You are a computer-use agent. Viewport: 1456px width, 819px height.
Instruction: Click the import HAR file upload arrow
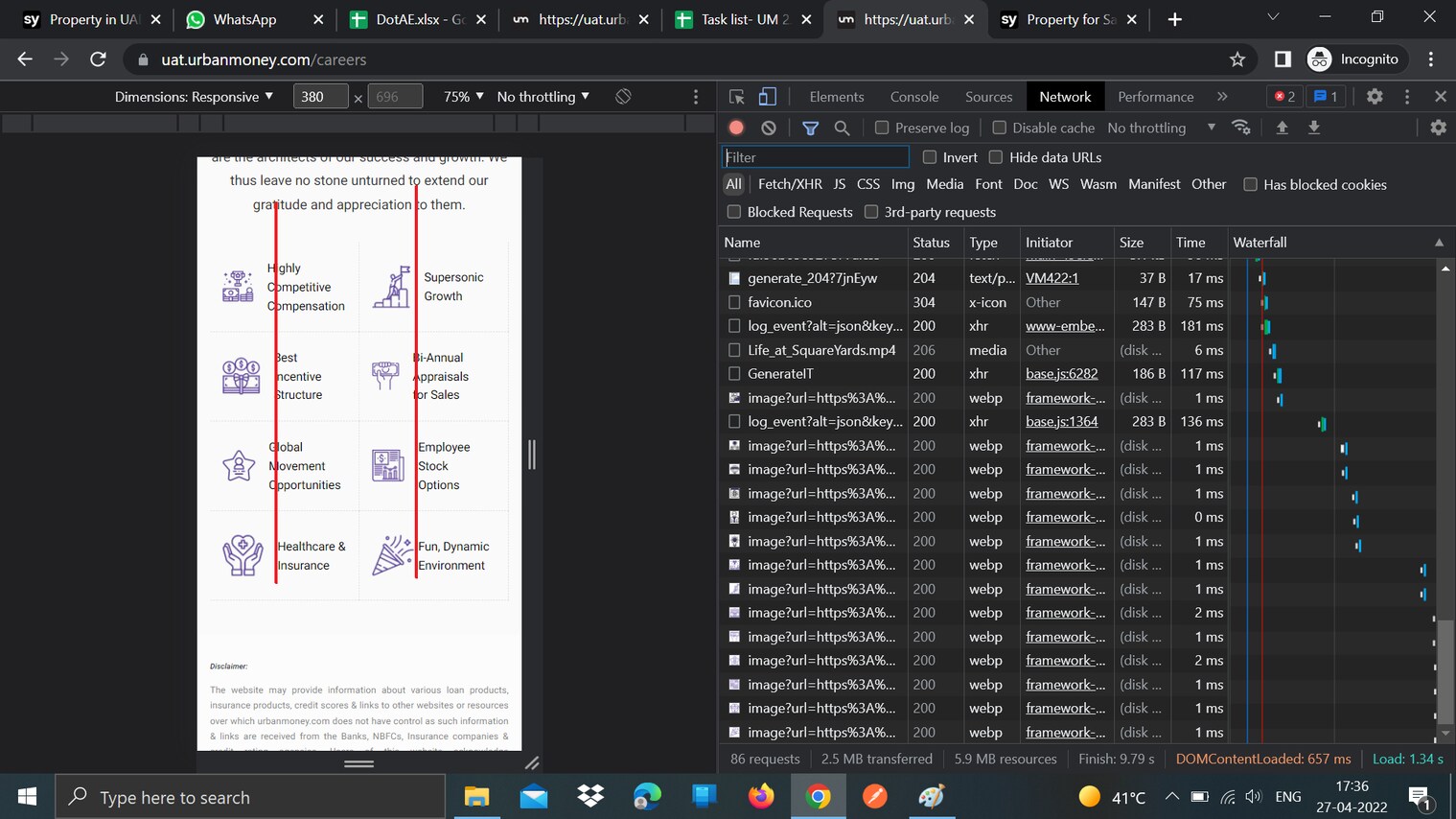click(1282, 128)
